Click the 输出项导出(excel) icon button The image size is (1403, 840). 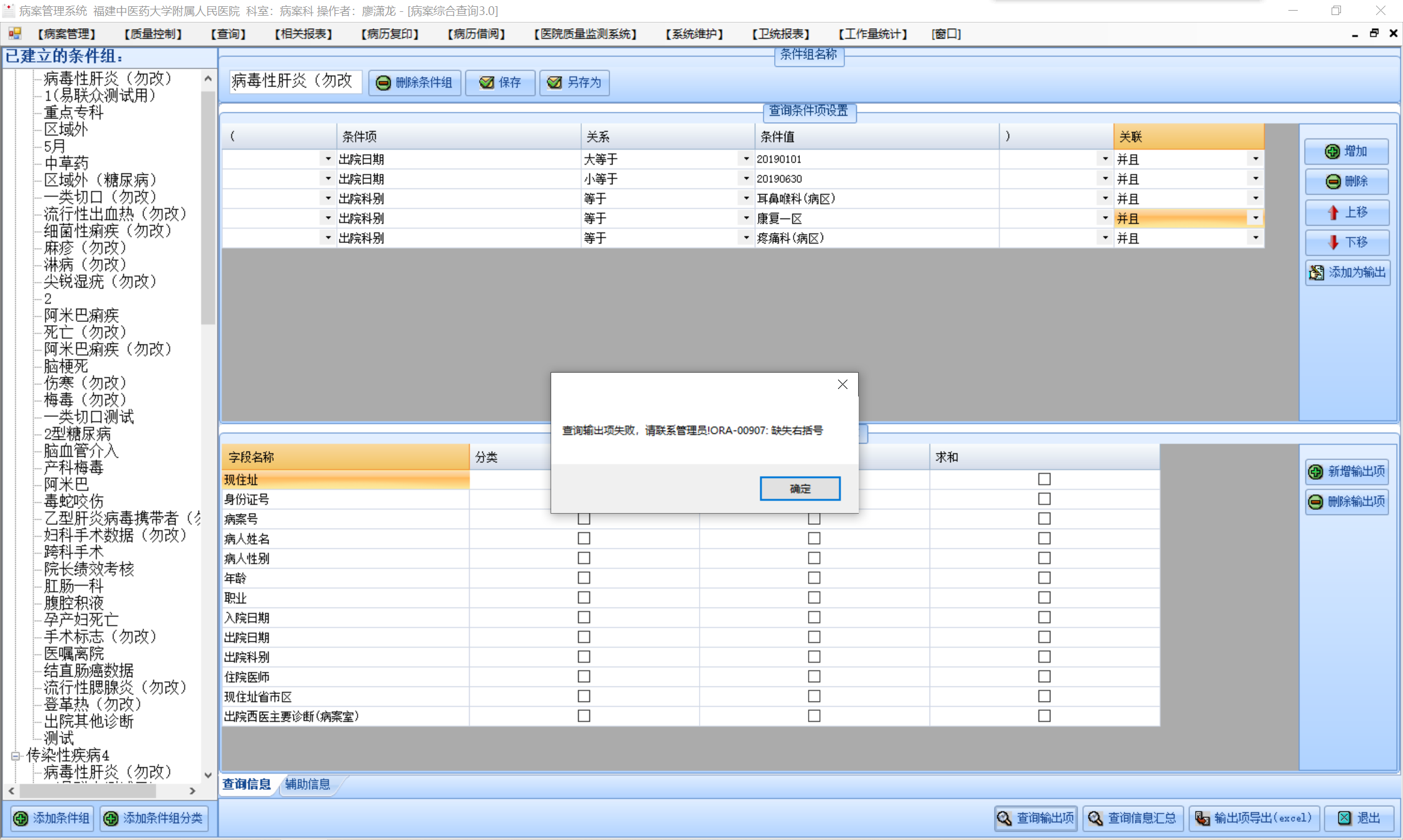pos(1202,818)
